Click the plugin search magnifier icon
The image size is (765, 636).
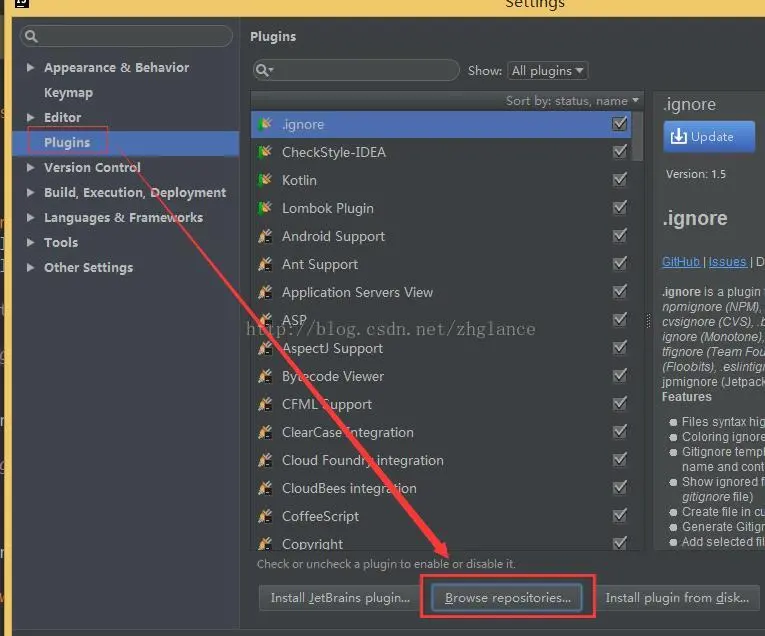[264, 70]
